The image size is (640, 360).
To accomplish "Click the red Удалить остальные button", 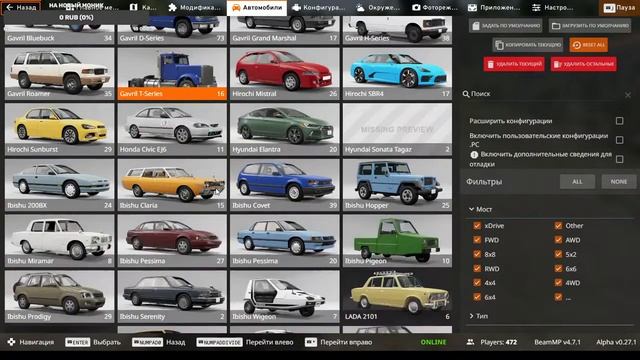I will tap(583, 64).
